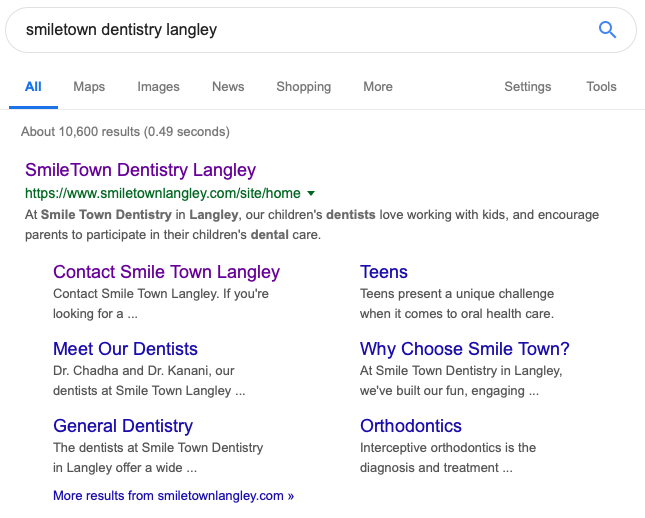Switch to the Shopping tab
The height and width of the screenshot is (518, 645).
tap(304, 87)
